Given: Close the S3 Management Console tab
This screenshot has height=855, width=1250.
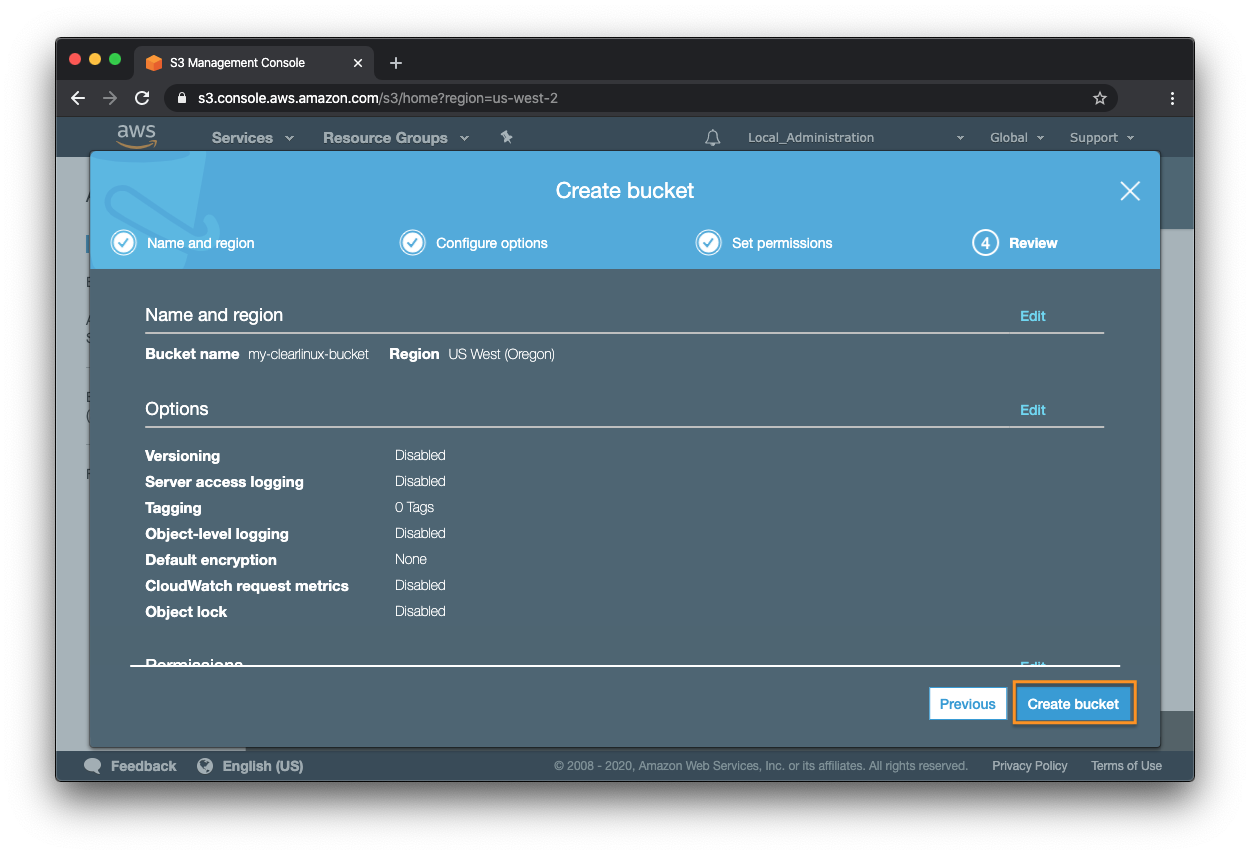Looking at the screenshot, I should [358, 63].
